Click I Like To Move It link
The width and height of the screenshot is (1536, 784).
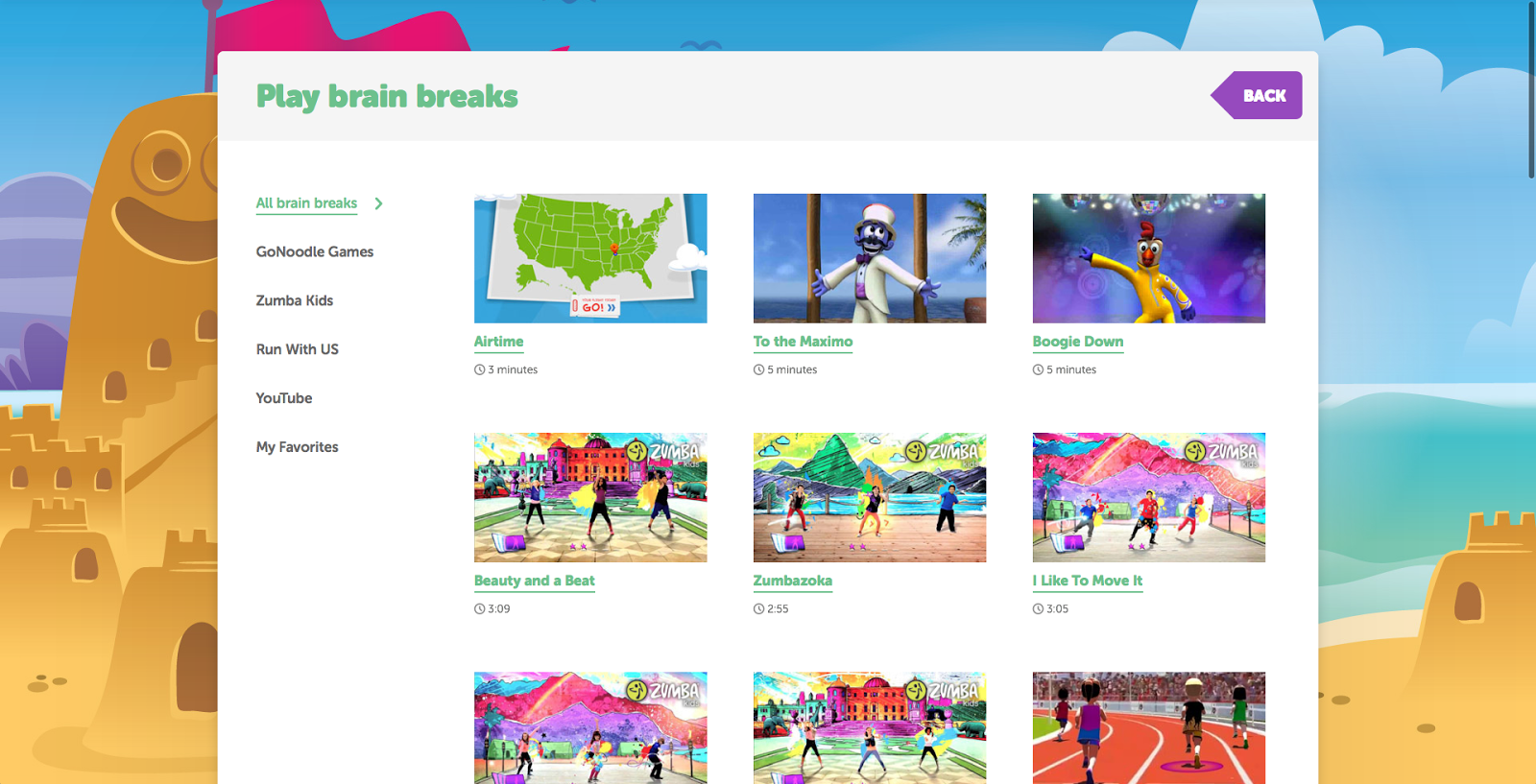1088,581
